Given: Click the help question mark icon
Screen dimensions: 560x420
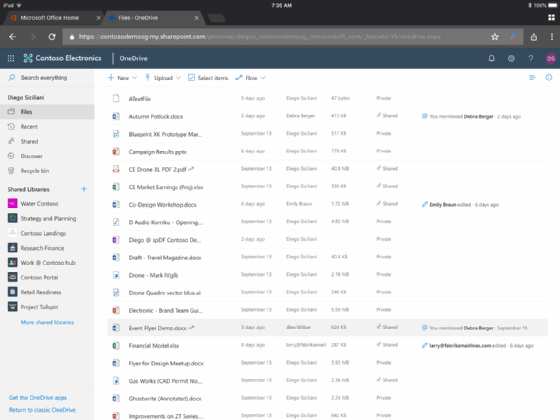Looking at the screenshot, I should pyautogui.click(x=531, y=58).
